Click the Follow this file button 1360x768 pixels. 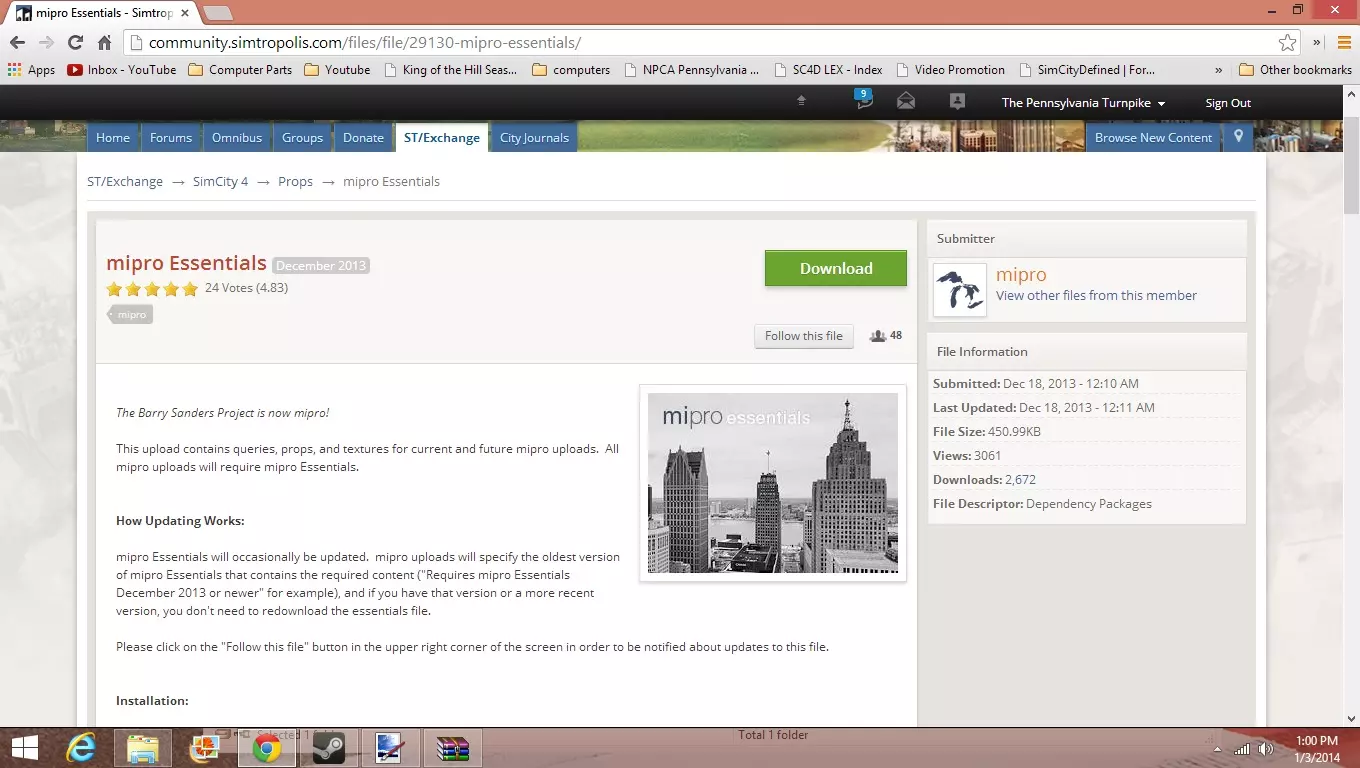coord(804,336)
